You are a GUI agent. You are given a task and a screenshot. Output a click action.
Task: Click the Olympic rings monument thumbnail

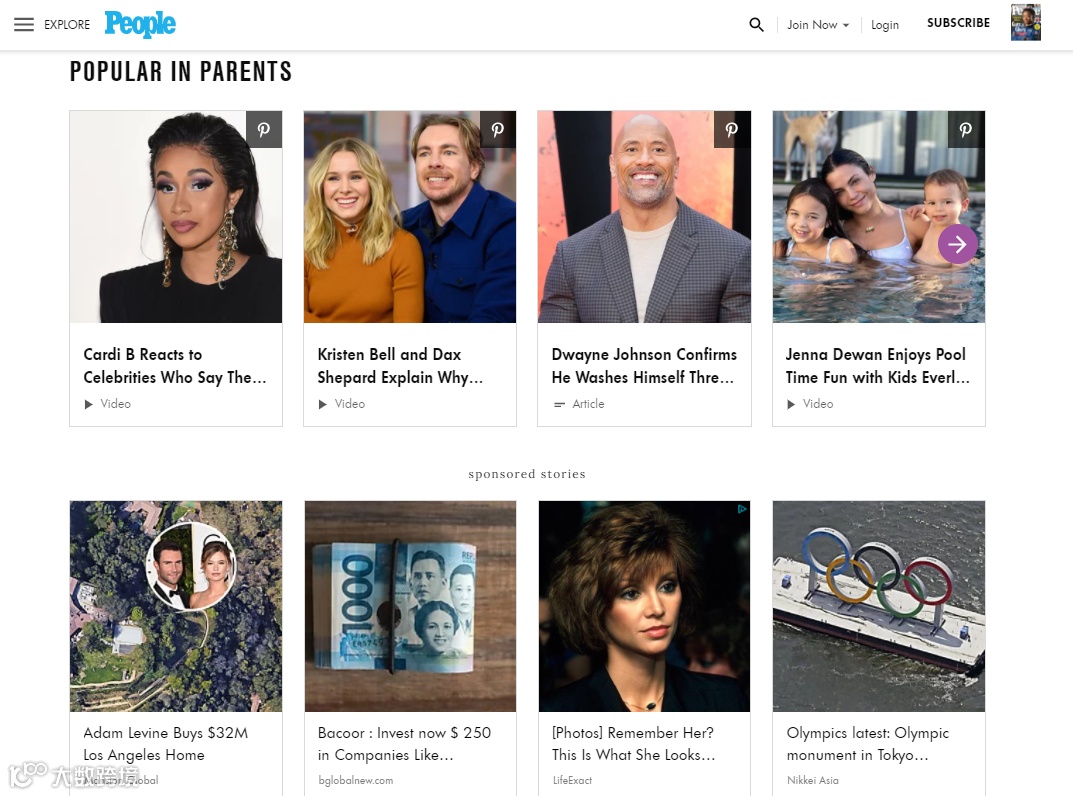[879, 606]
